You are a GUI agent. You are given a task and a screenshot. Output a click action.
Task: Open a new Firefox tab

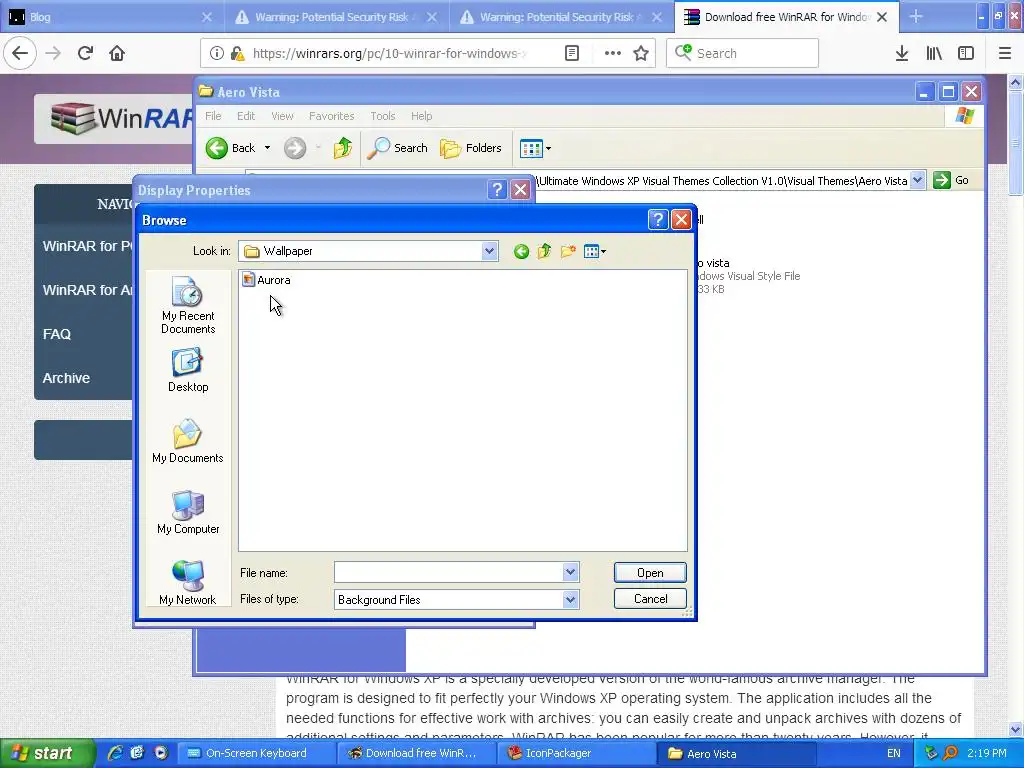coord(916,17)
